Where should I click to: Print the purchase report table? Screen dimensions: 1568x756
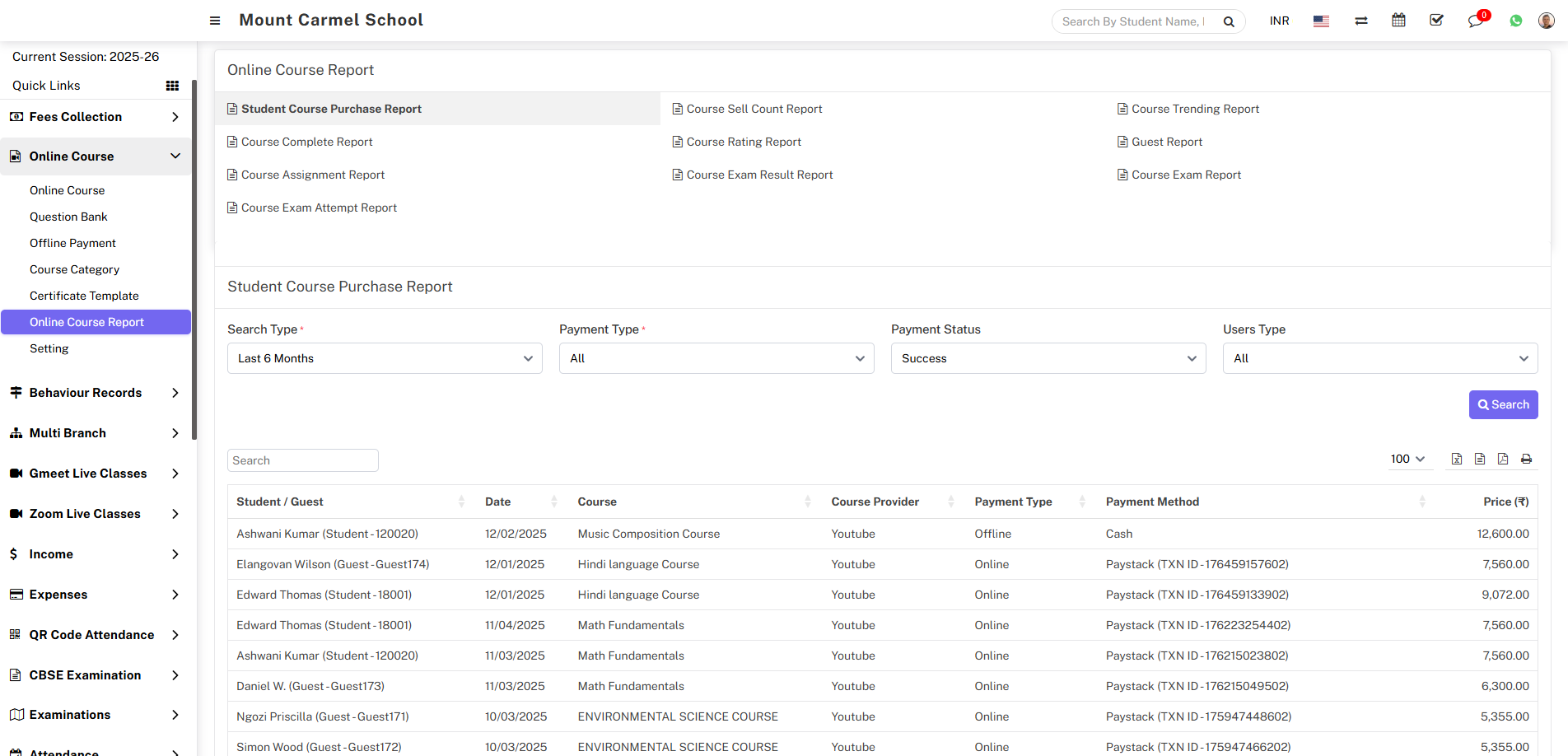(1526, 459)
